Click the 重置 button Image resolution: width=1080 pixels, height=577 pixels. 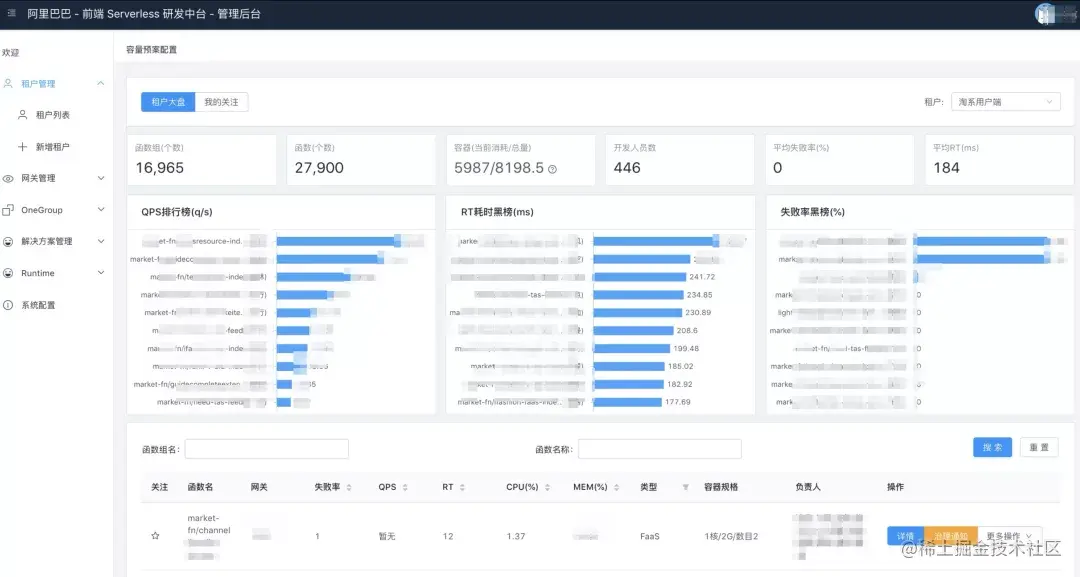click(1039, 448)
